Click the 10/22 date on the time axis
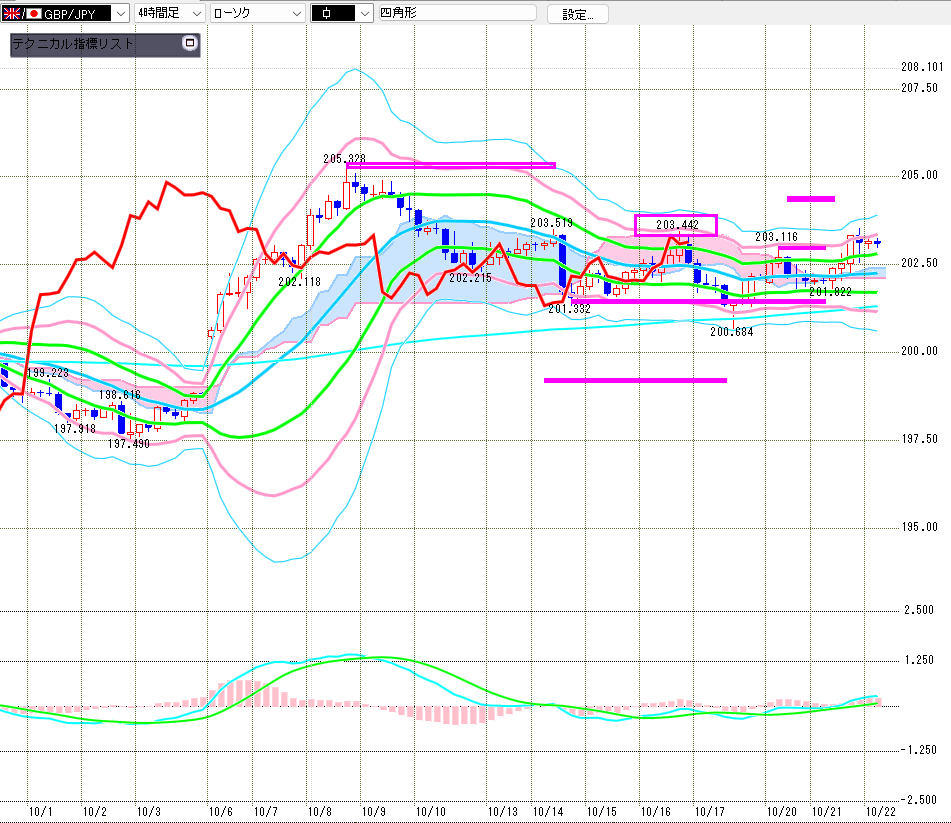The image size is (951, 823). (x=880, y=812)
